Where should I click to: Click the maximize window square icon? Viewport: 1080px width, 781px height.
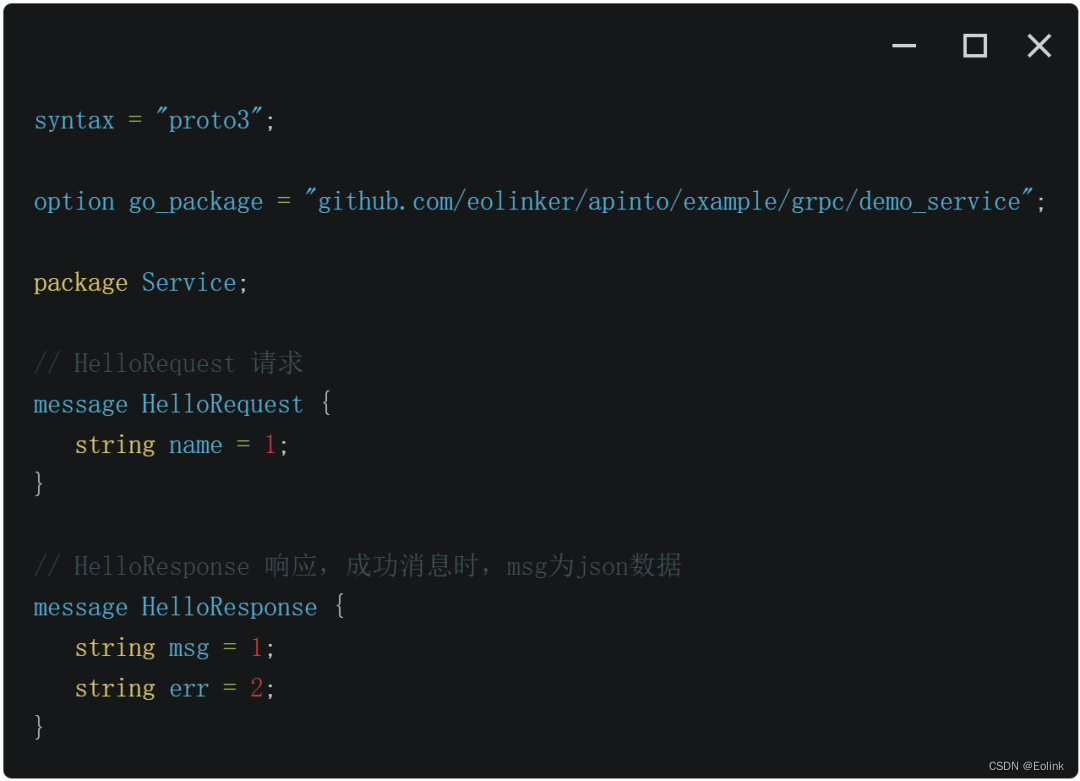point(975,45)
